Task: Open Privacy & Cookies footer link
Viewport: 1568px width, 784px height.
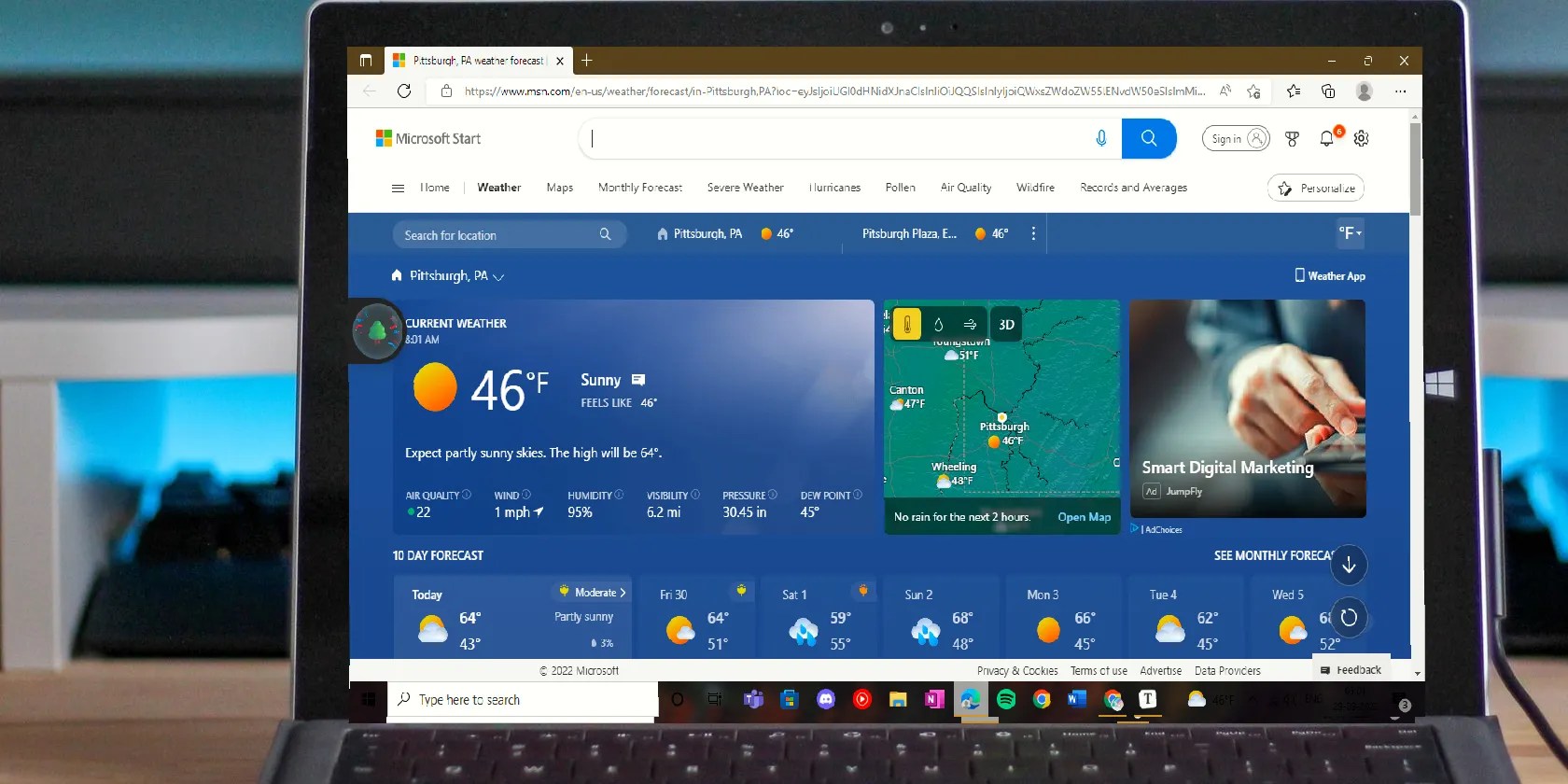Action: click(x=1017, y=671)
